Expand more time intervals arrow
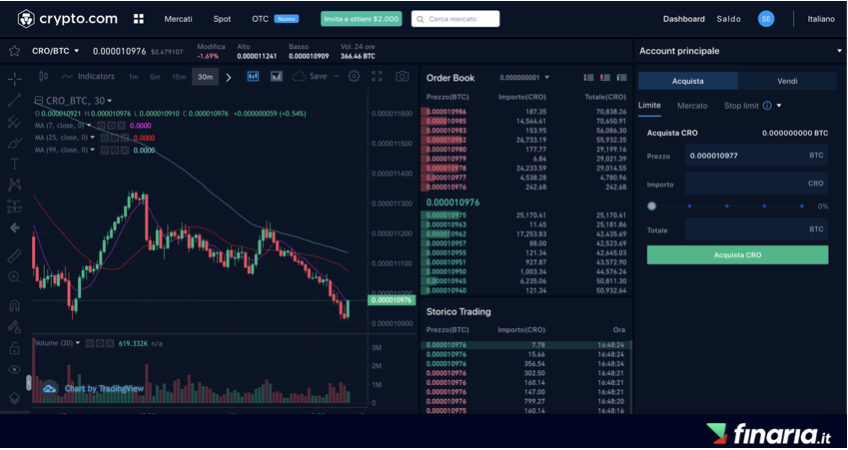The height and width of the screenshot is (450, 848). 228,77
